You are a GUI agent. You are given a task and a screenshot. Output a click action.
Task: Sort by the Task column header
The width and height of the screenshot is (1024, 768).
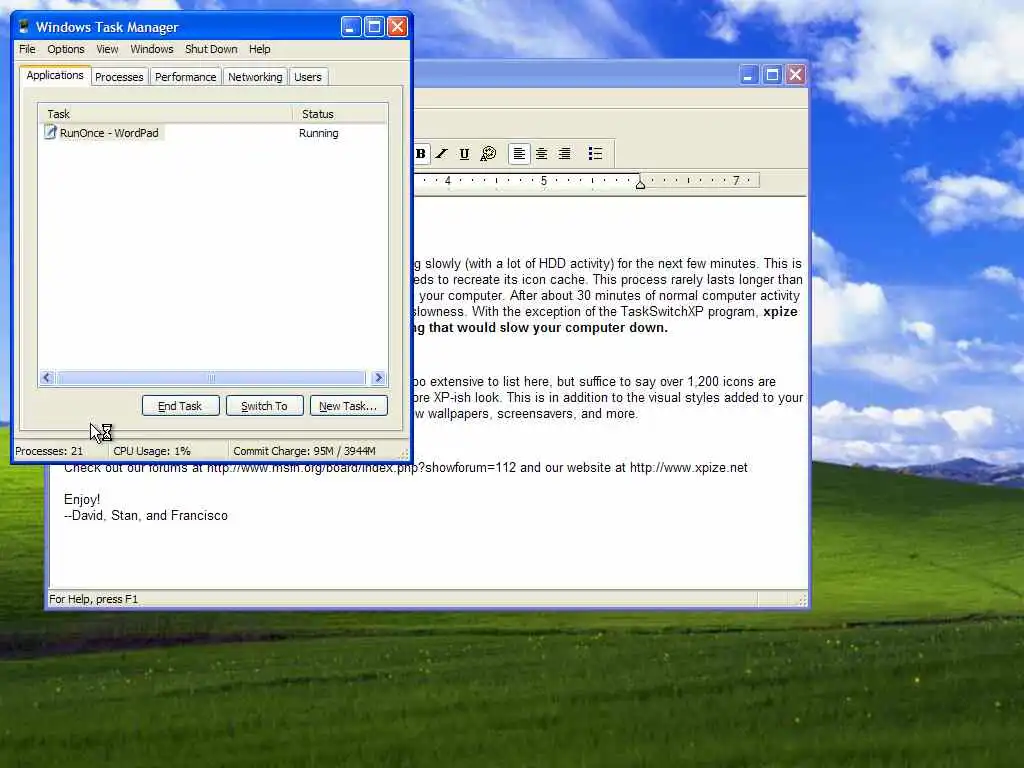tap(165, 114)
